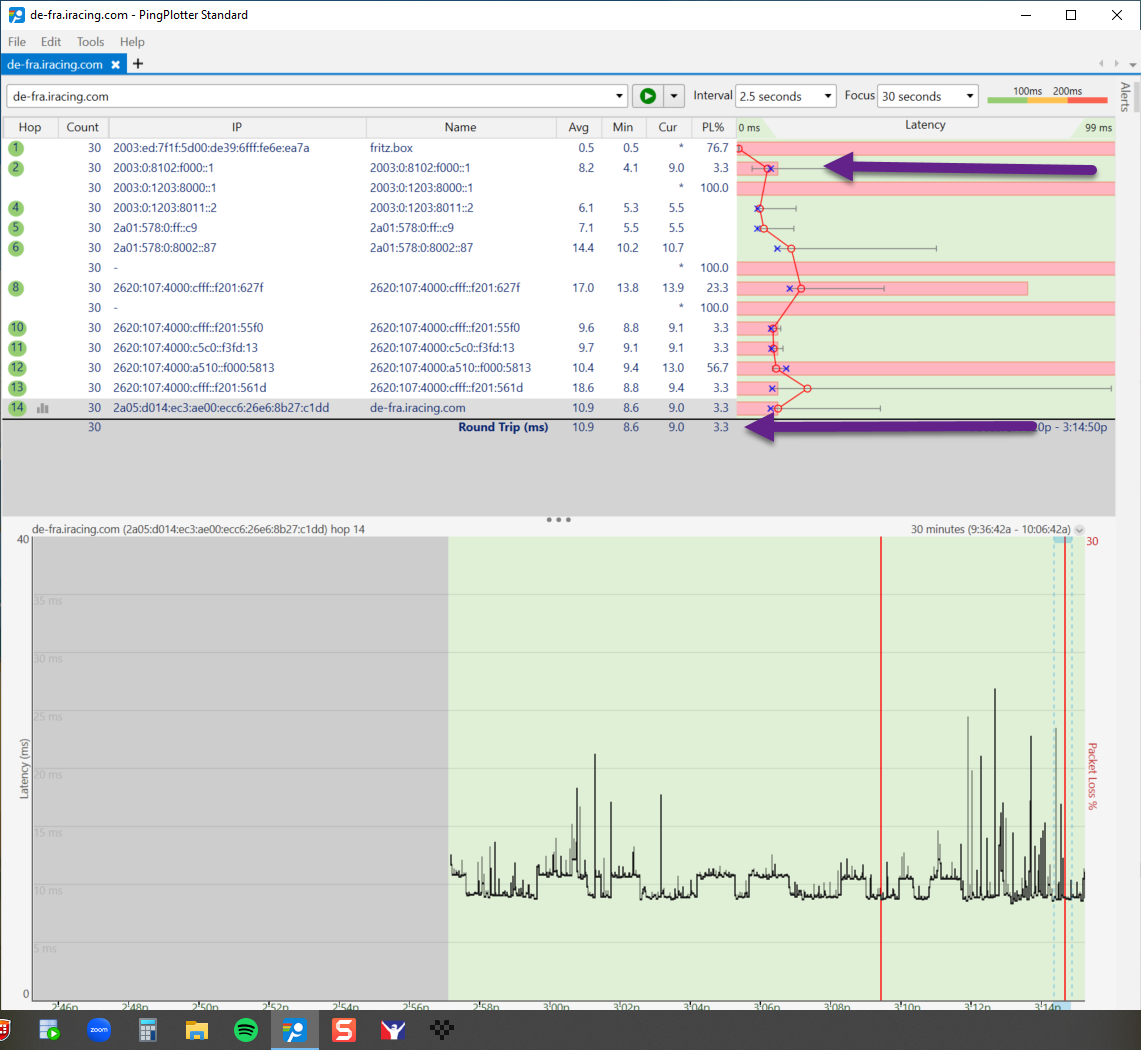1141x1052 pixels.
Task: Open the Tools menu
Action: pos(90,41)
